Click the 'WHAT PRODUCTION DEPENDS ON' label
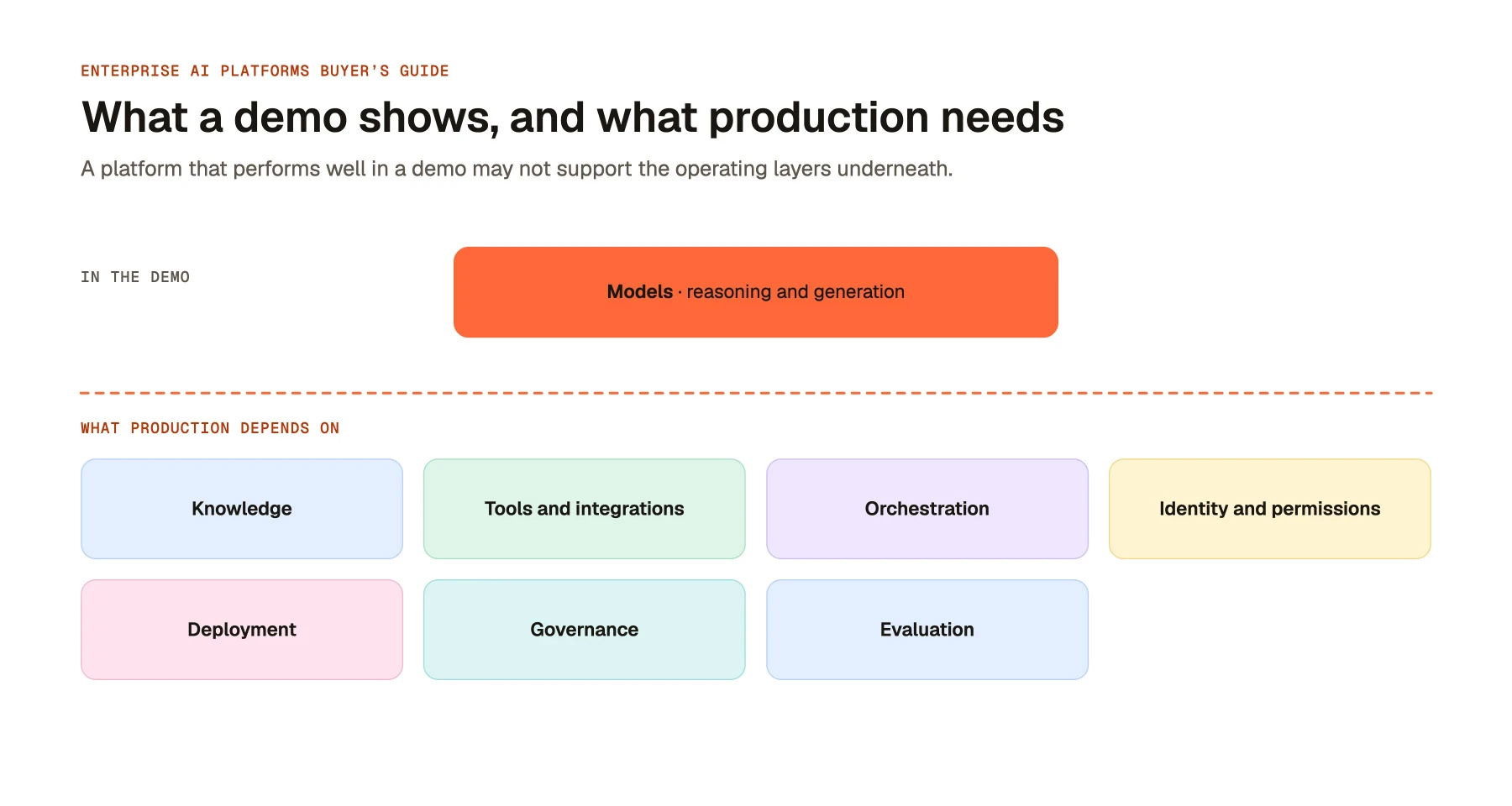The width and height of the screenshot is (1512, 806). (x=210, y=428)
